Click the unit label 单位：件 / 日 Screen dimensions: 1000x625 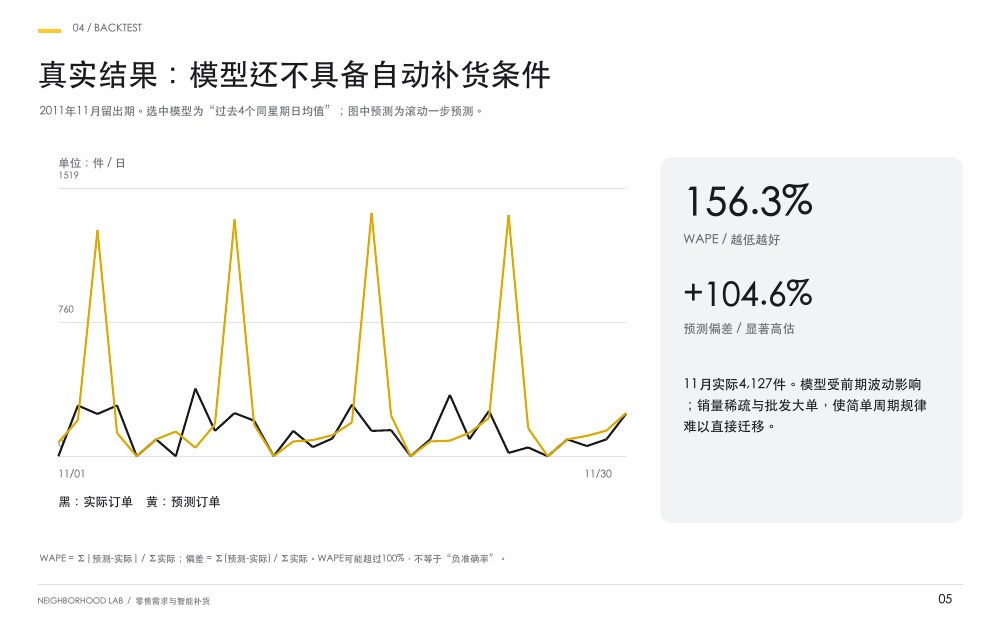tap(92, 163)
